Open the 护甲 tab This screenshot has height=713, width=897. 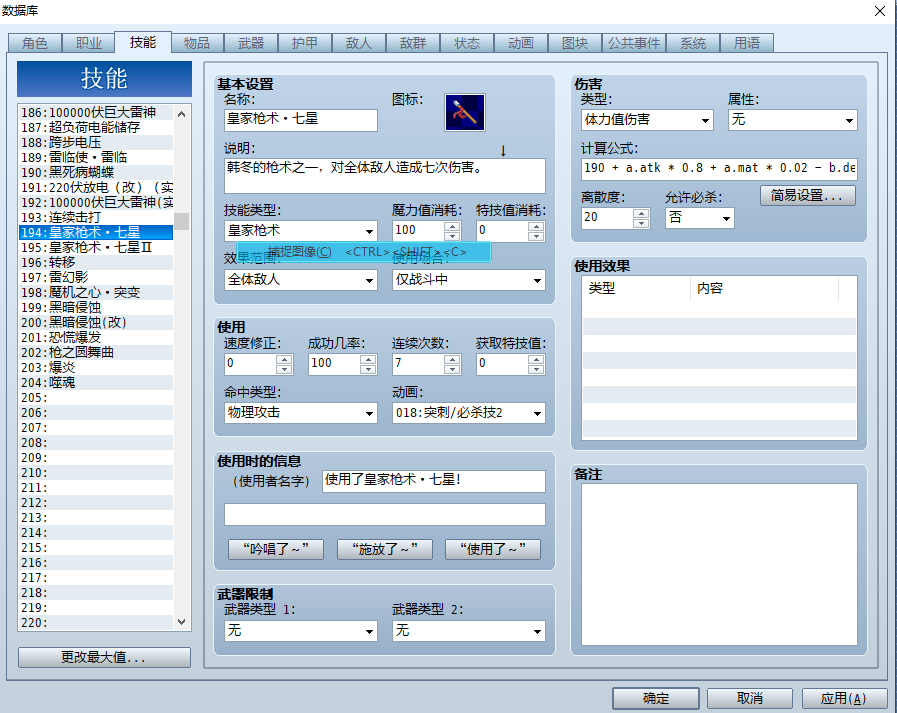(x=304, y=43)
